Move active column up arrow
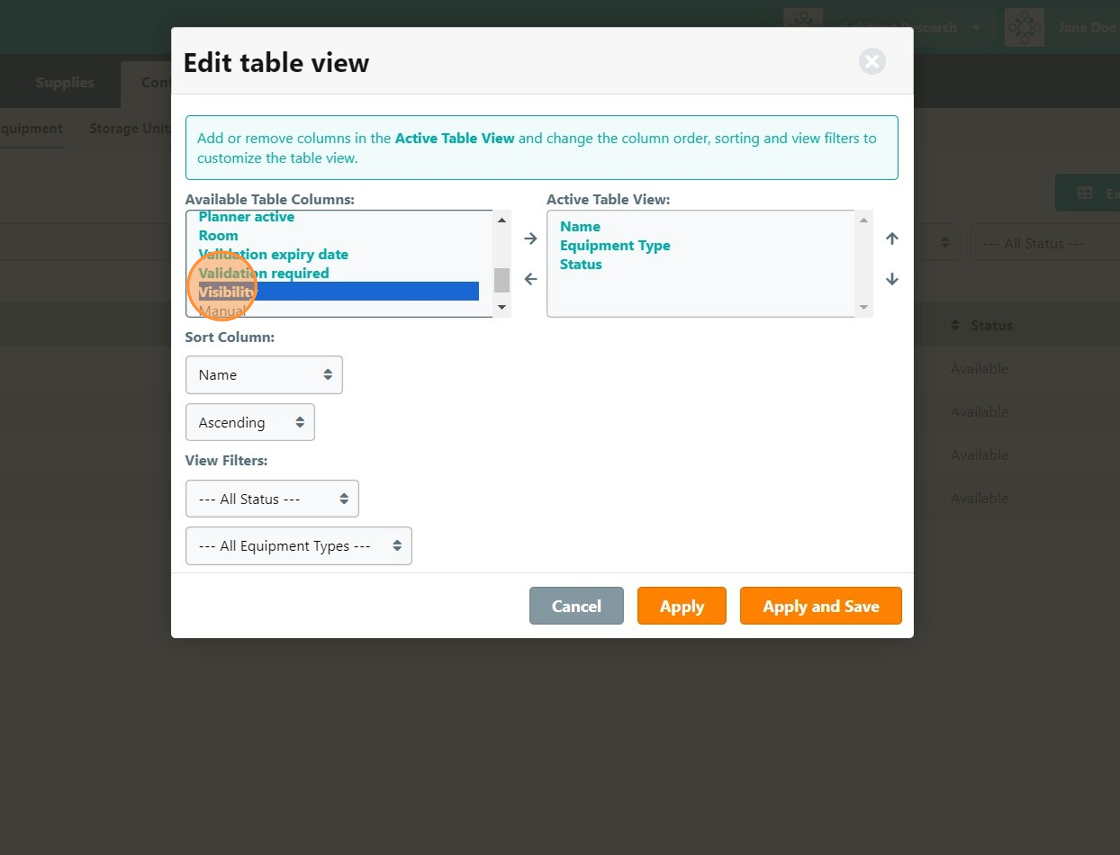Viewport: 1120px width, 855px height. [x=892, y=239]
